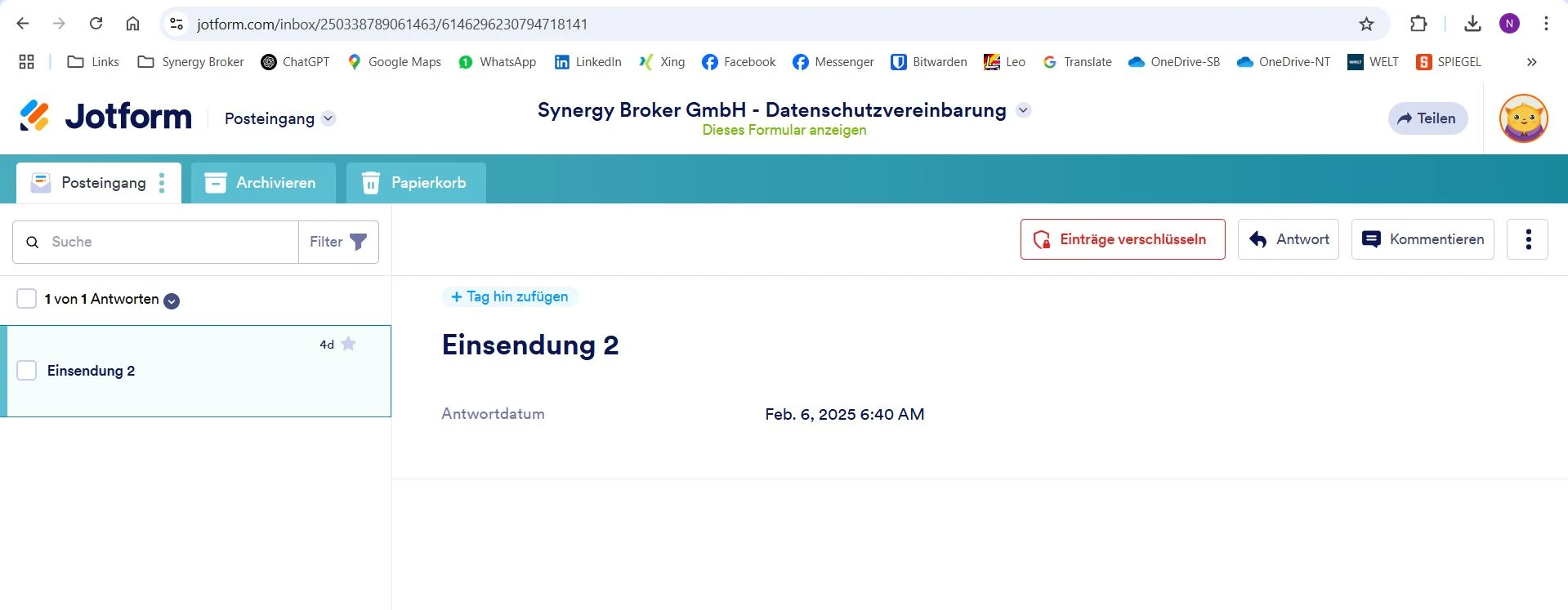Click the browser address bar URL

pos(392,24)
